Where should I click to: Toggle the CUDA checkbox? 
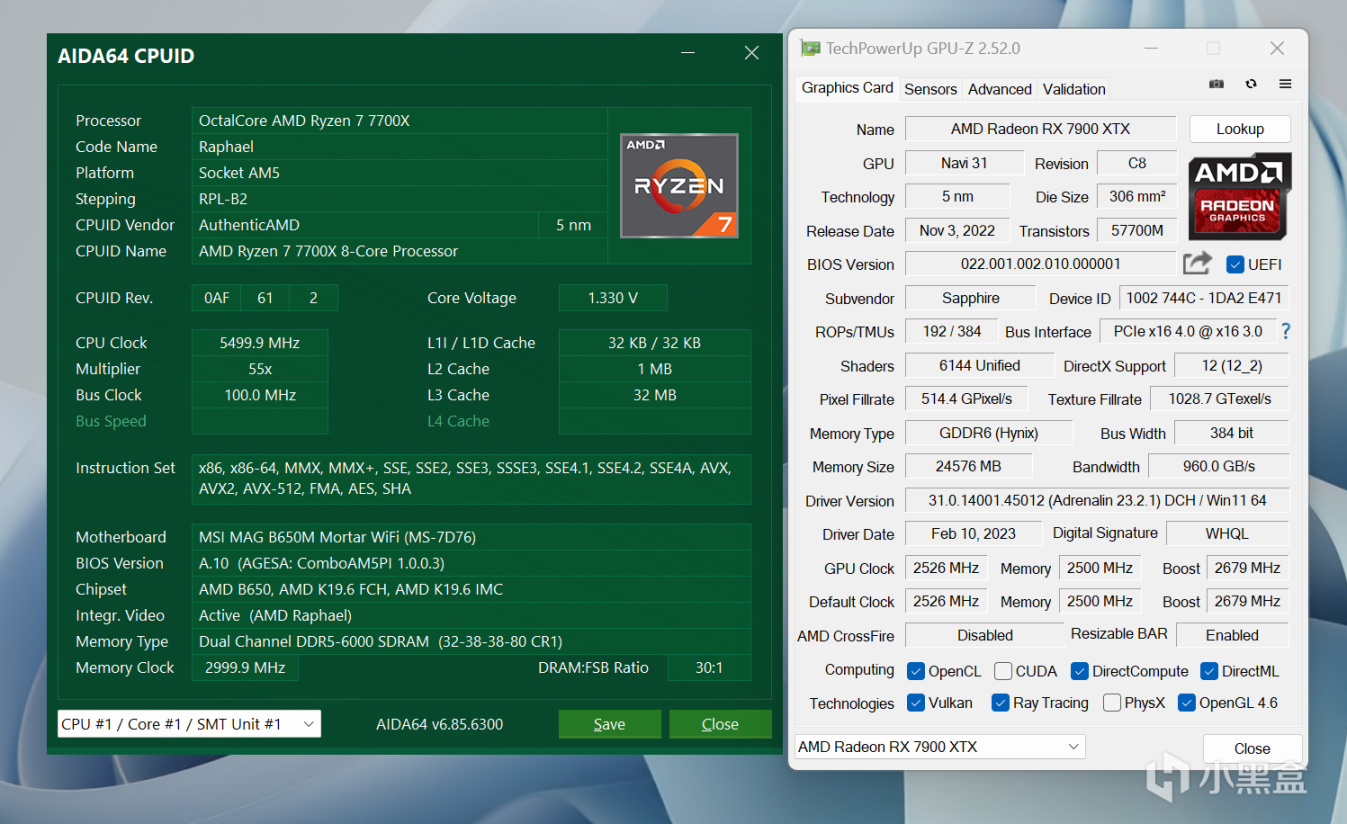pos(1003,671)
